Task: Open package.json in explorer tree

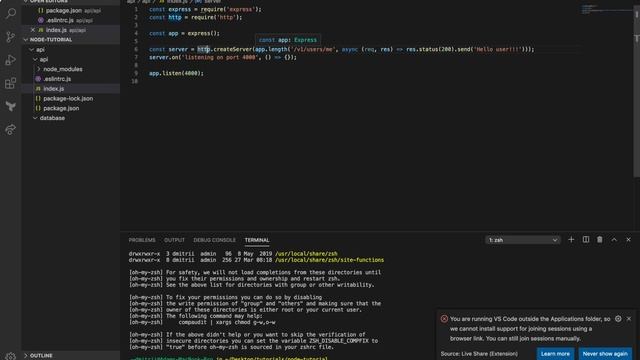Action: 71,108
